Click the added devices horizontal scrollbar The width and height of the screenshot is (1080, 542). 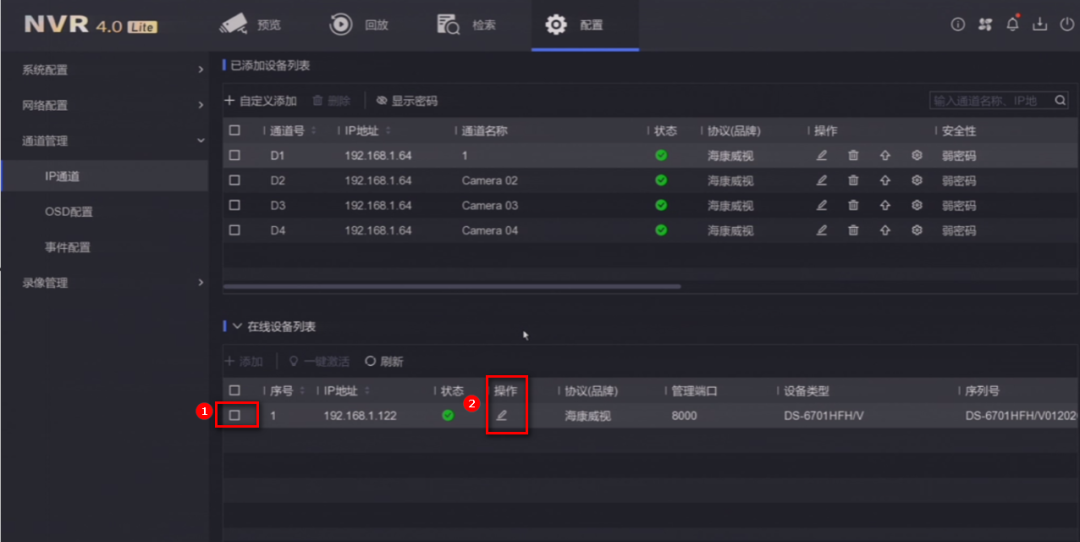pyautogui.click(x=452, y=286)
